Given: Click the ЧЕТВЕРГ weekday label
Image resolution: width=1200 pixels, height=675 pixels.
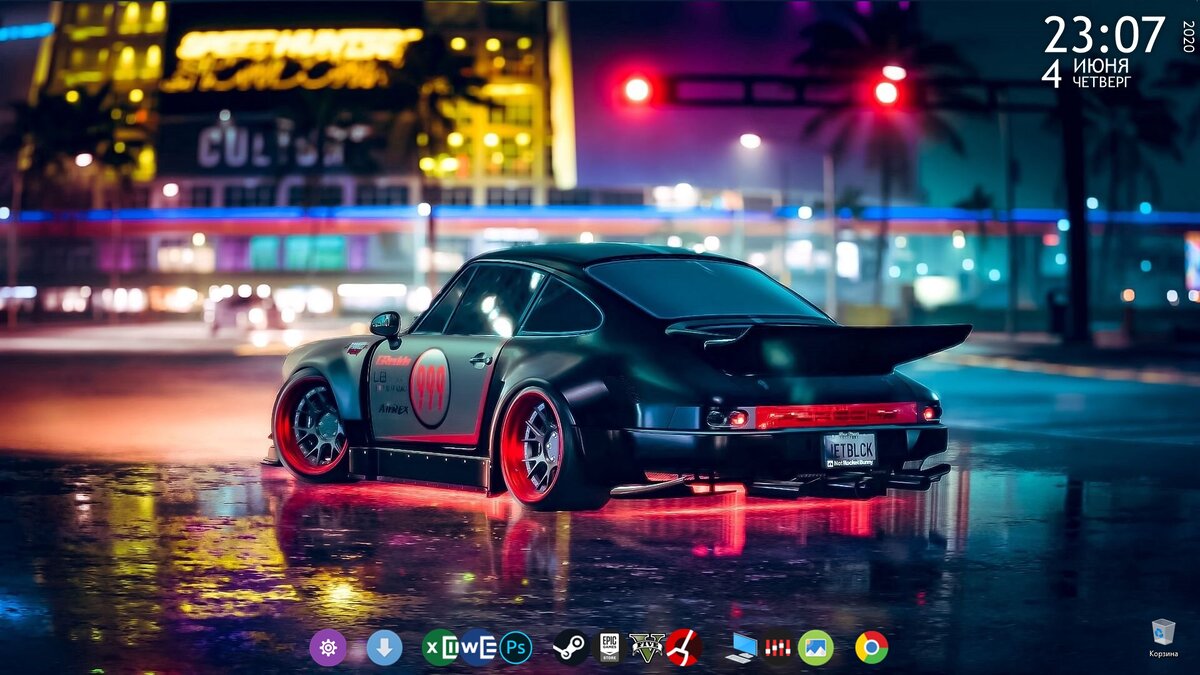Looking at the screenshot, I should click(x=1102, y=83).
